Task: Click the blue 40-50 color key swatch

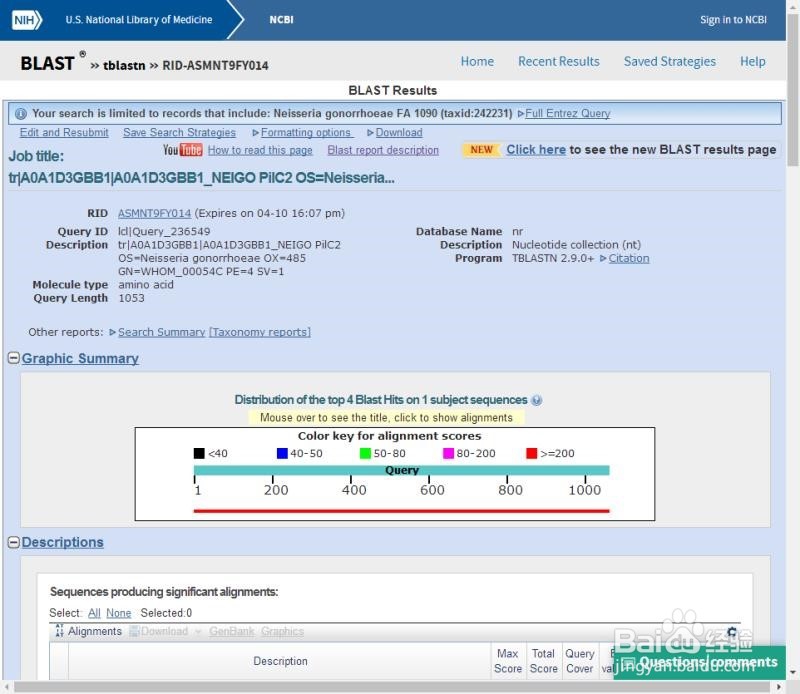Action: coord(282,453)
